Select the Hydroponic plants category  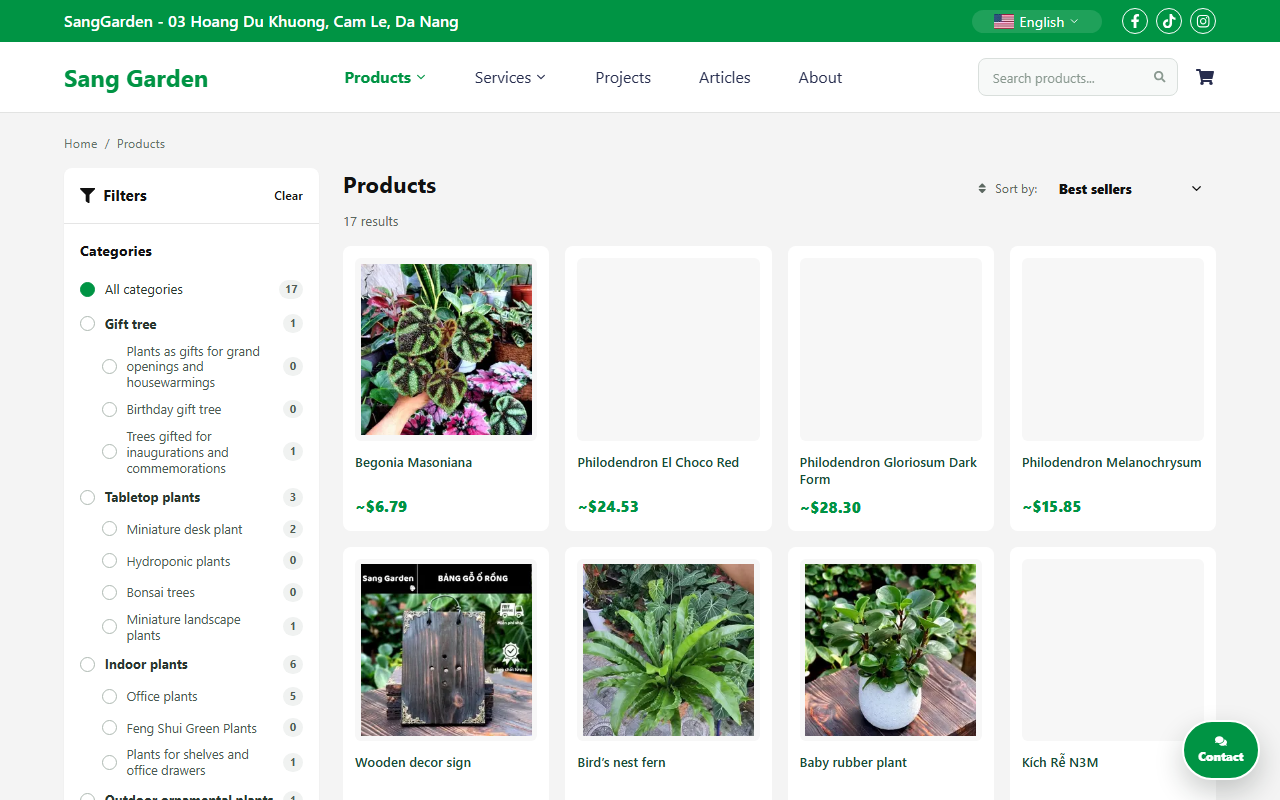(x=110, y=561)
